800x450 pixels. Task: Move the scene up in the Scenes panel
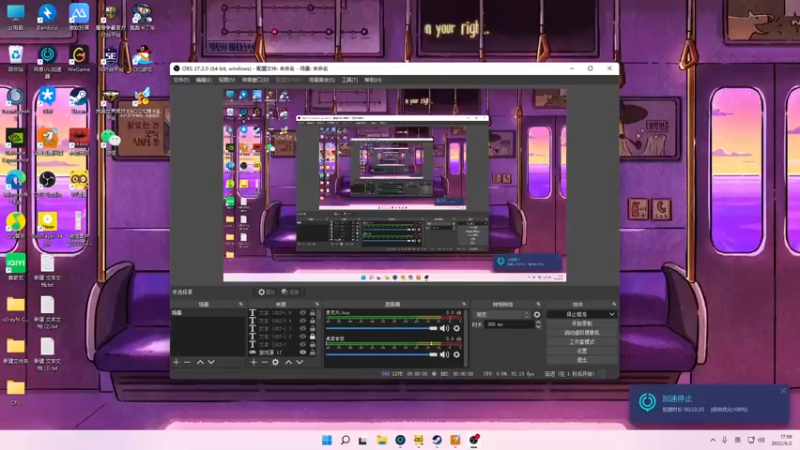click(200, 362)
